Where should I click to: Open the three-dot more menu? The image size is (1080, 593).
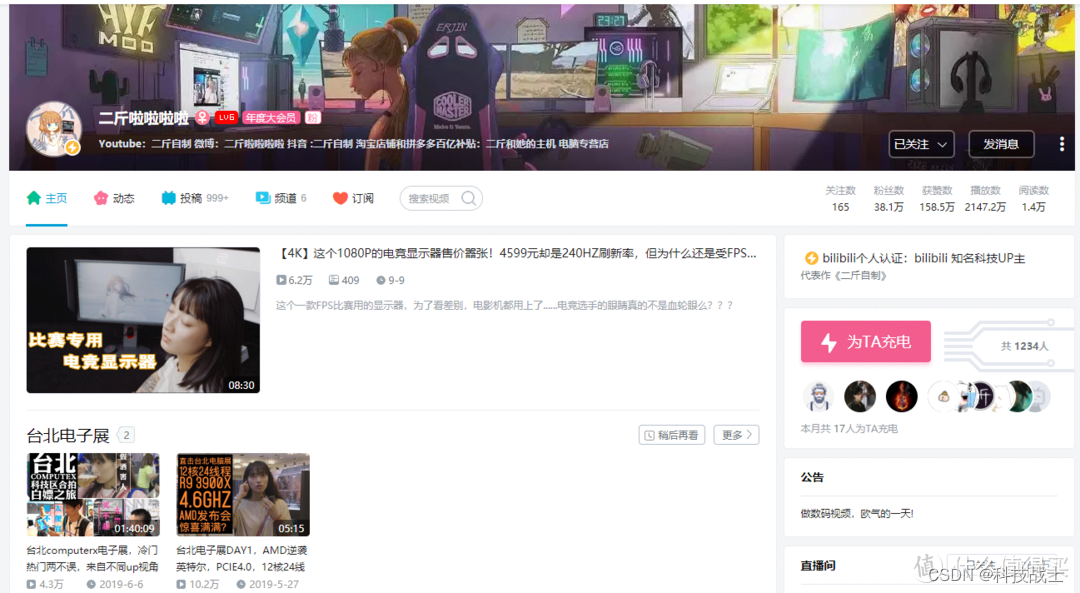coord(1061,144)
